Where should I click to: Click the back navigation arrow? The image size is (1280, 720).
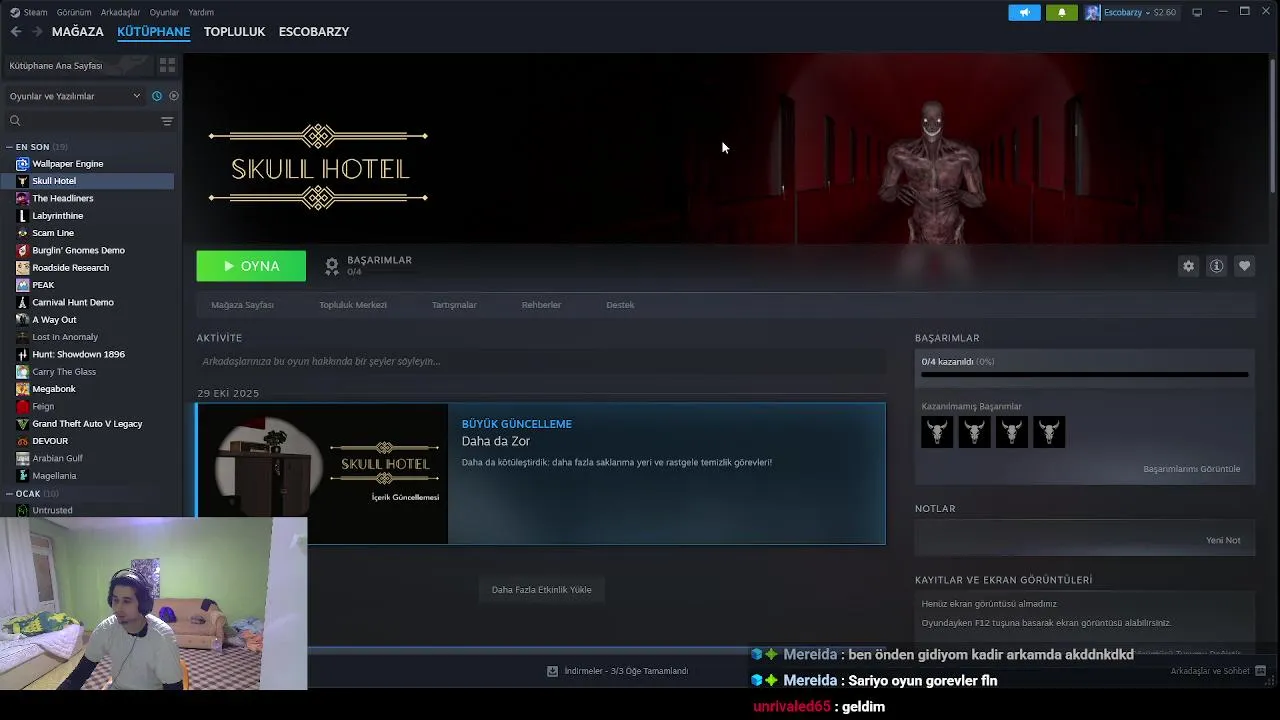(x=15, y=32)
